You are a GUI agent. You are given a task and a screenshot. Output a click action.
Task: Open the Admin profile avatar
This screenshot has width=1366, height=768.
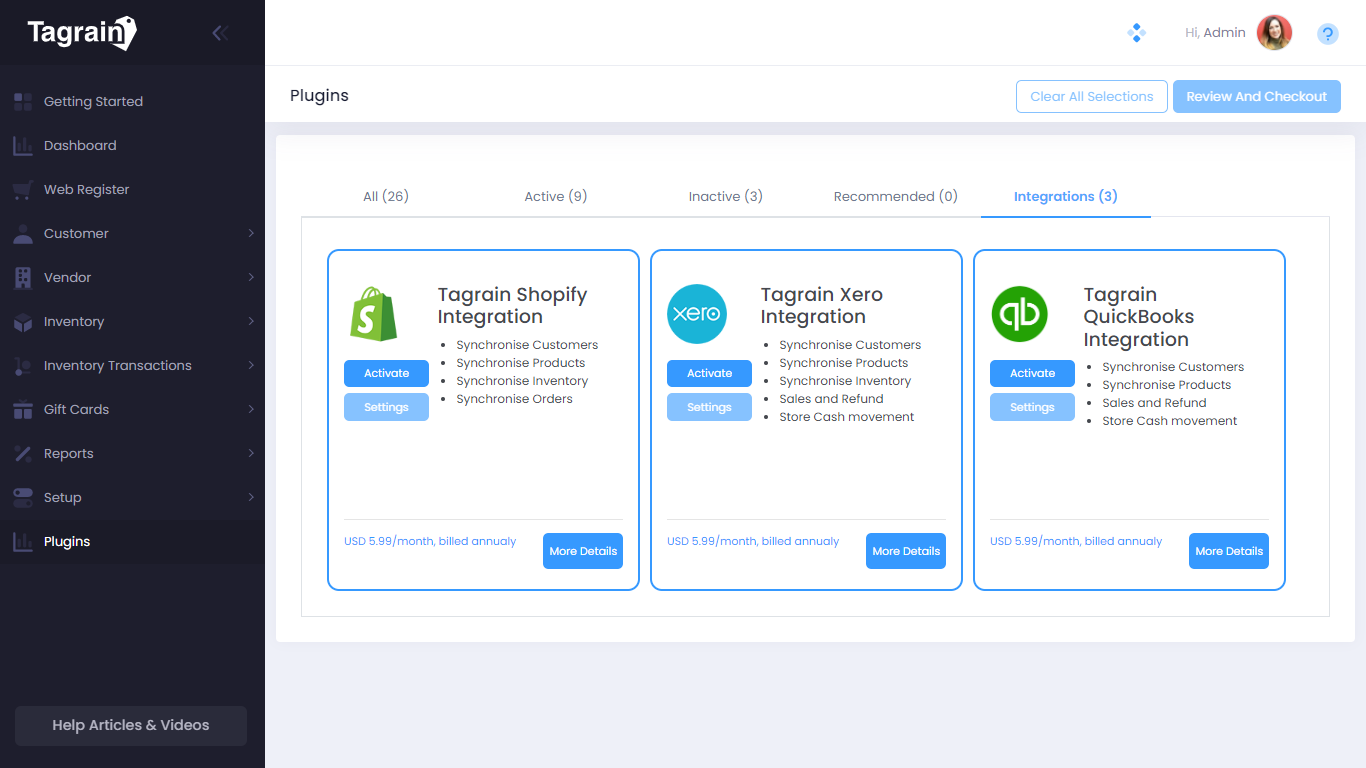1274,33
